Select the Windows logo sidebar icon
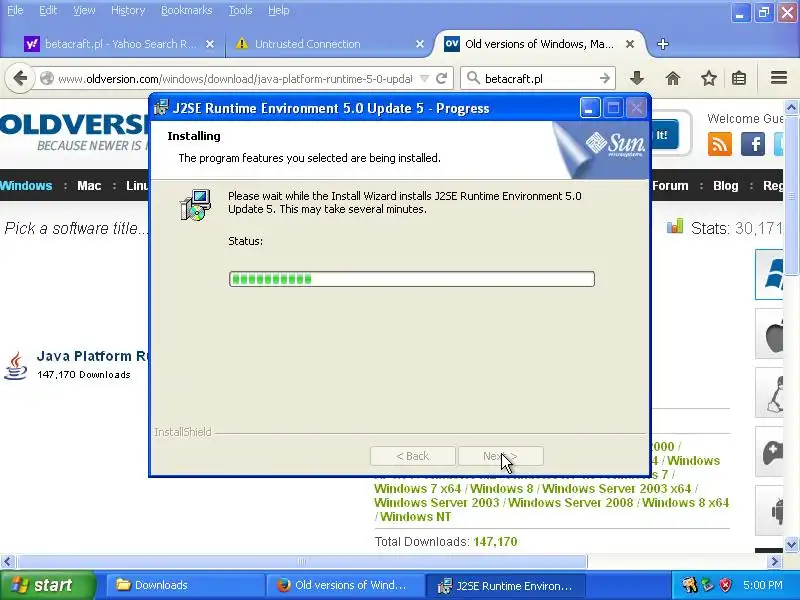This screenshot has width=800, height=600. 769,274
